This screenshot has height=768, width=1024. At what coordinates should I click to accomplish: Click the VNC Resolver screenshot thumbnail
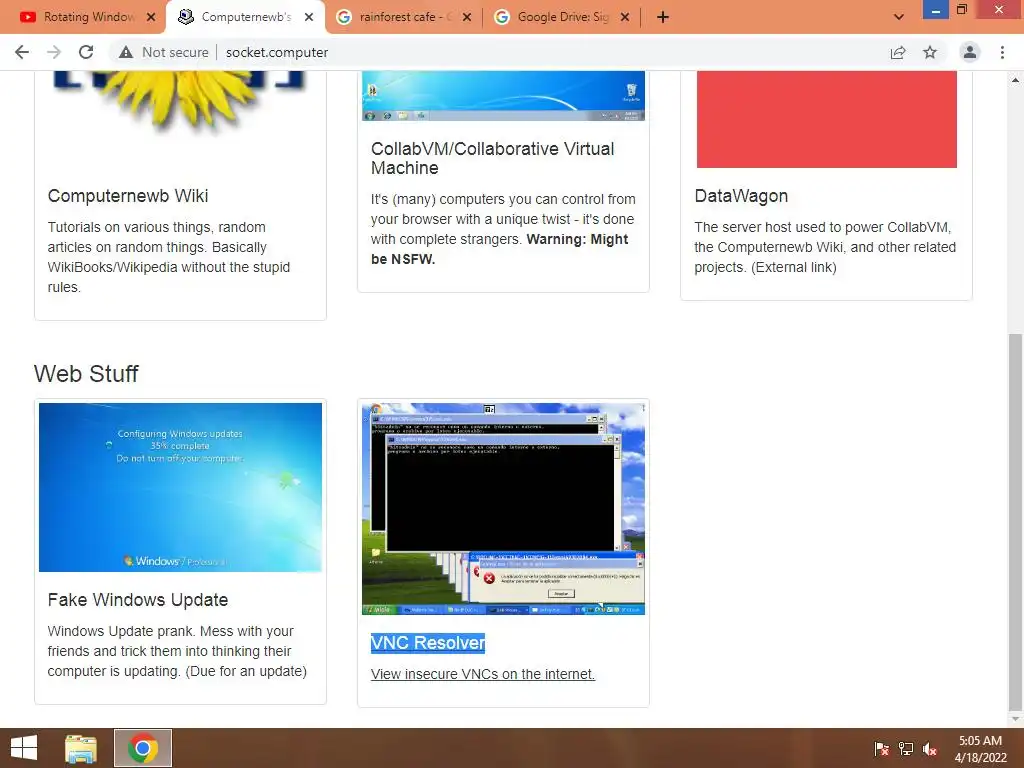tap(504, 509)
